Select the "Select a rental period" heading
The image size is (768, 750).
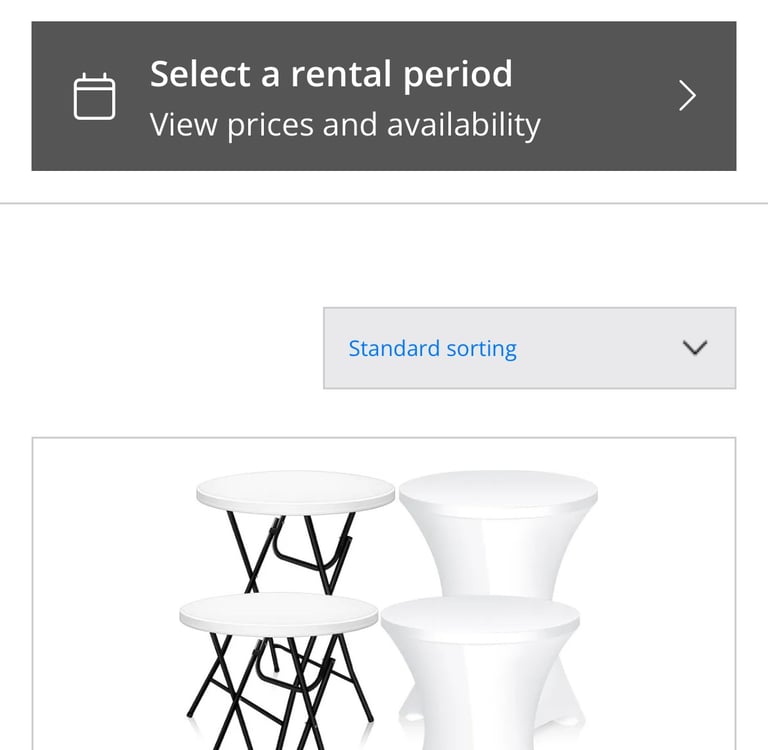pos(331,74)
